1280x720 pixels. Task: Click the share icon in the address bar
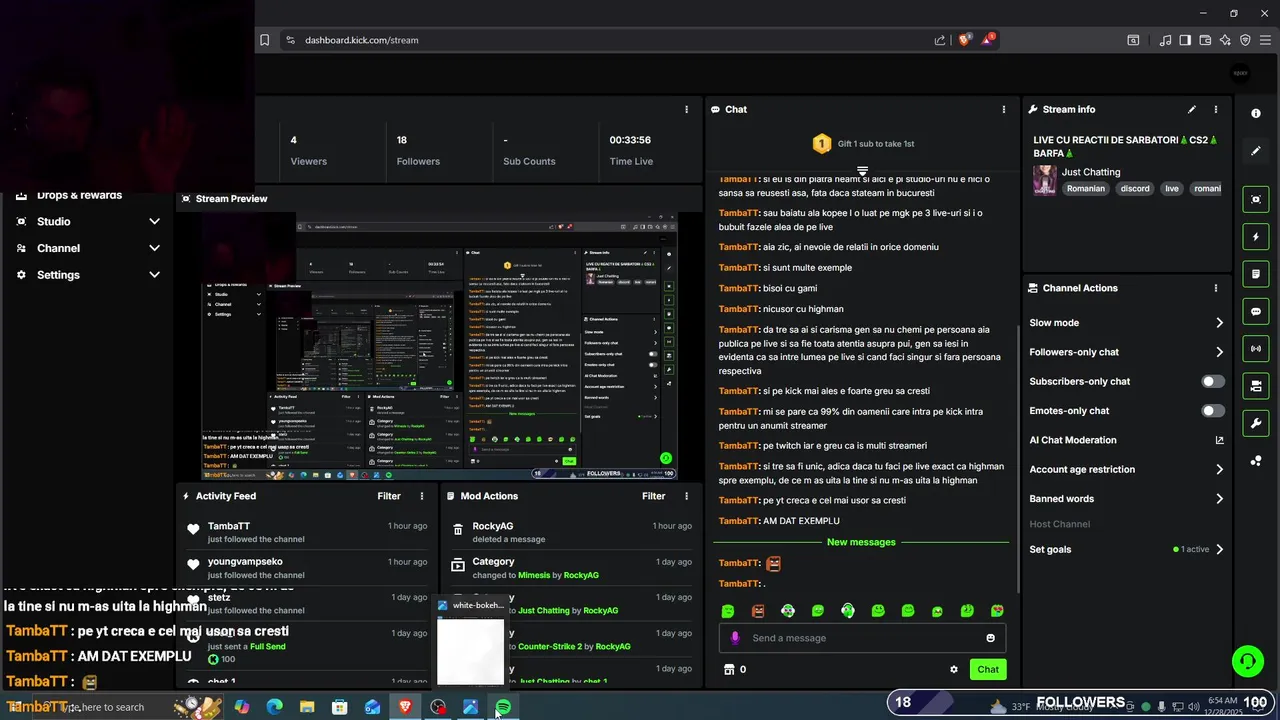click(940, 40)
